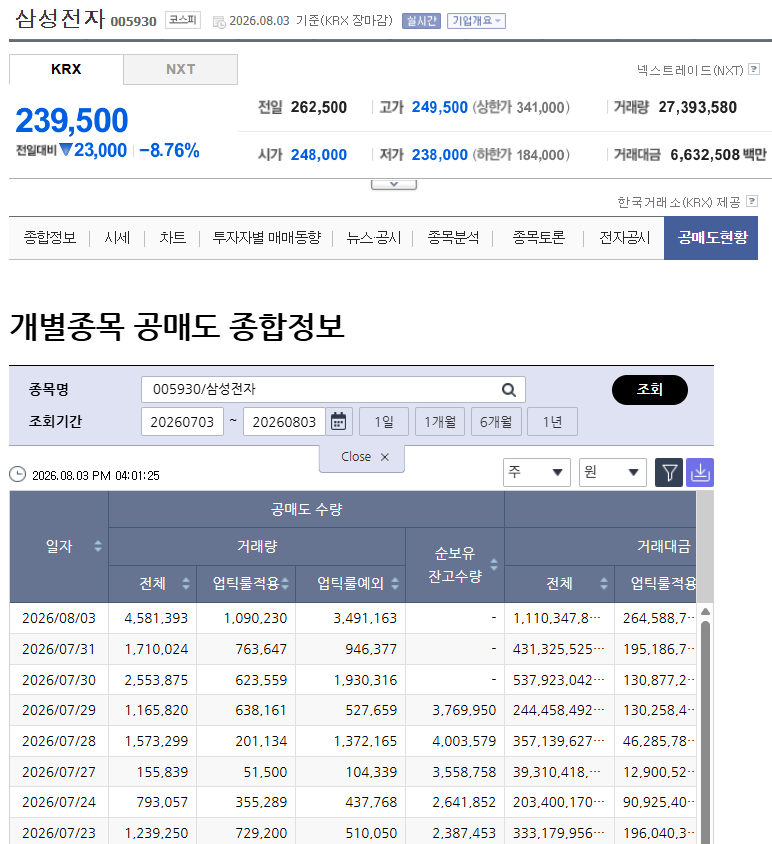Click the value 4,581,393 in the table

[156, 618]
